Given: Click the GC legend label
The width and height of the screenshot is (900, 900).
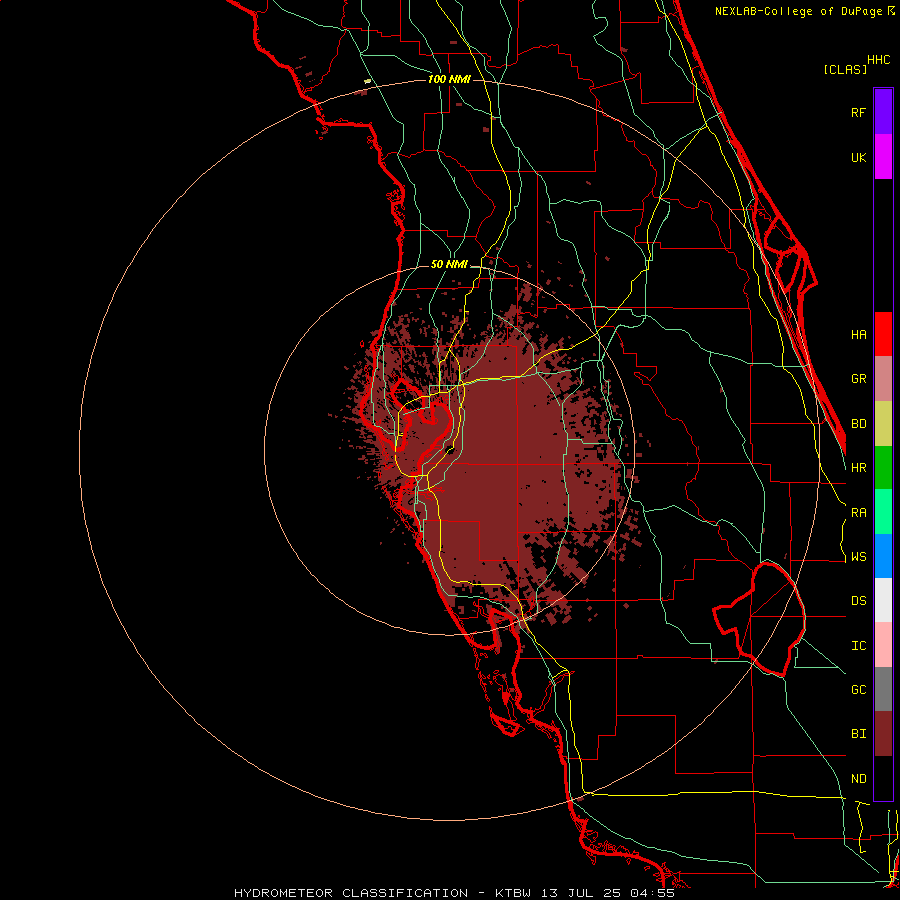Looking at the screenshot, I should click(x=858, y=690).
